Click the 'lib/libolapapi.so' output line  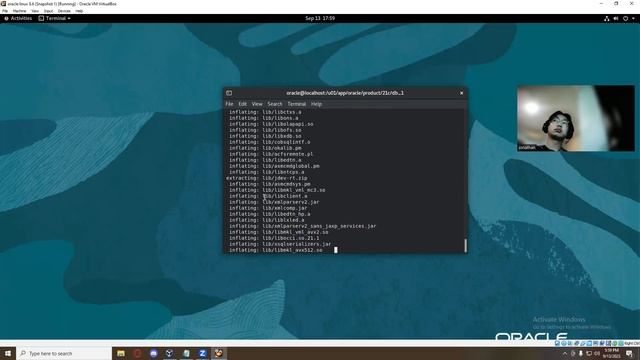tap(271, 124)
